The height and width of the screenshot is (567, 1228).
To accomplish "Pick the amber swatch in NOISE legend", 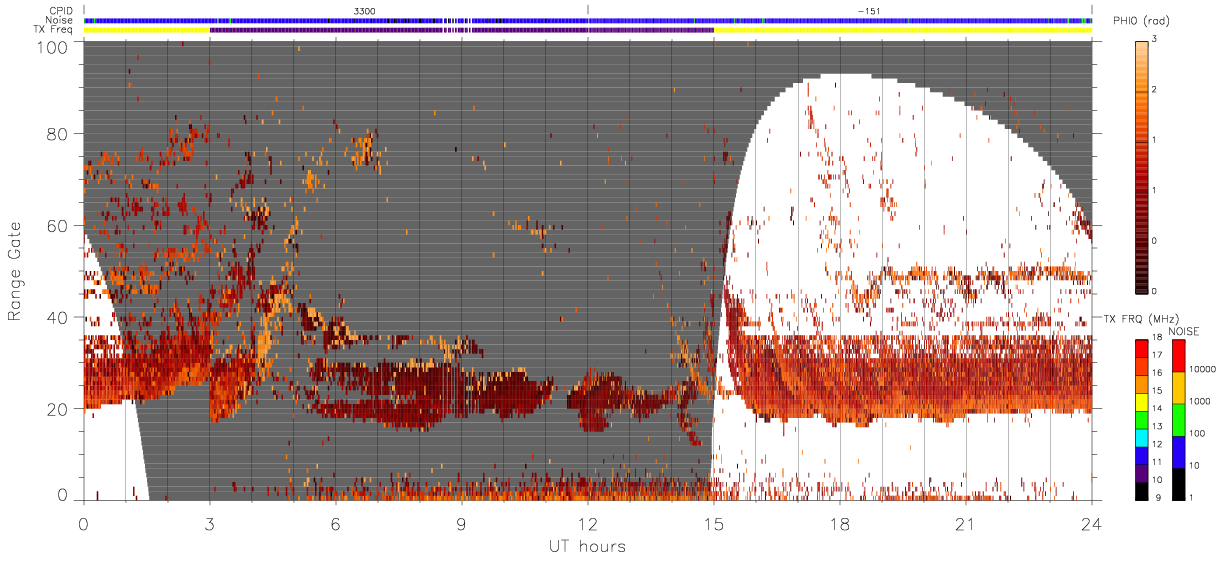I will [x=1178, y=388].
